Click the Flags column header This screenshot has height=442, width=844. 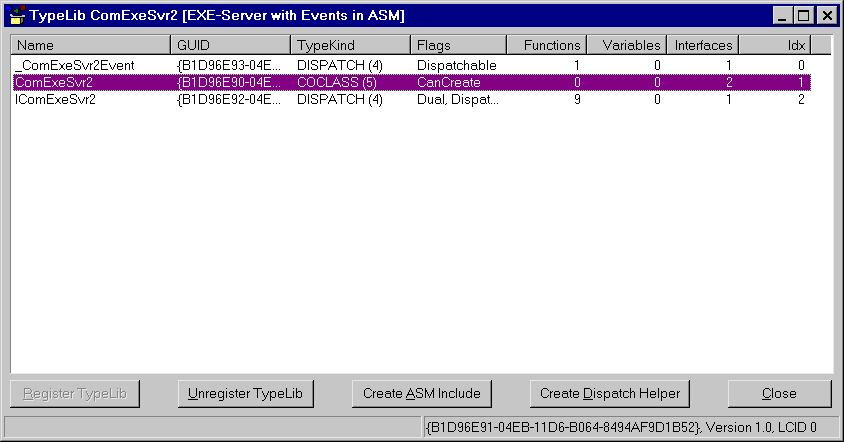tap(459, 45)
